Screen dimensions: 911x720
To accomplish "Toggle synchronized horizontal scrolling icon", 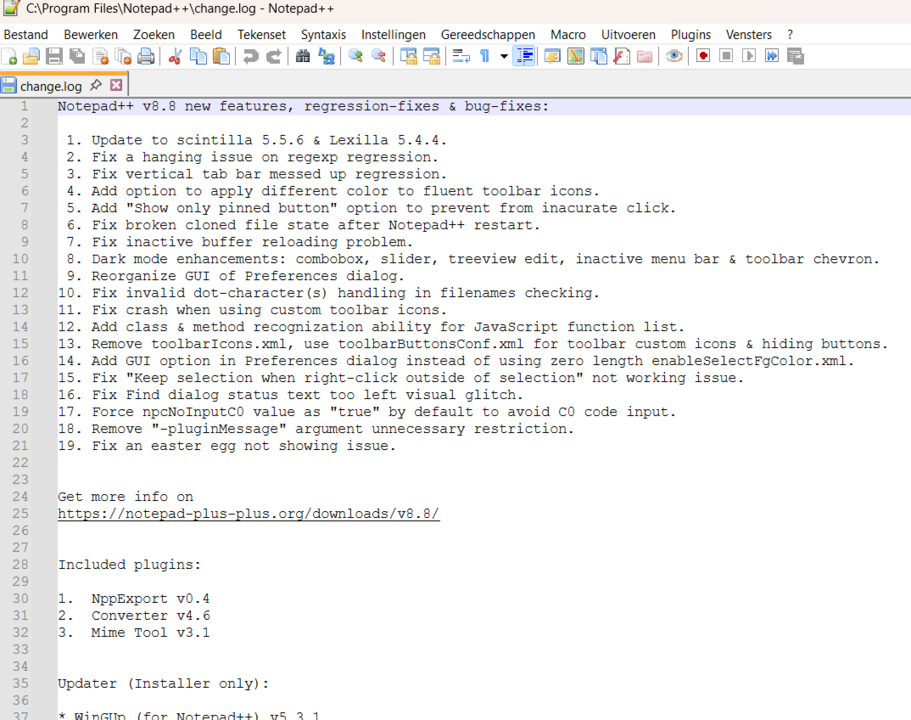I will (x=432, y=56).
